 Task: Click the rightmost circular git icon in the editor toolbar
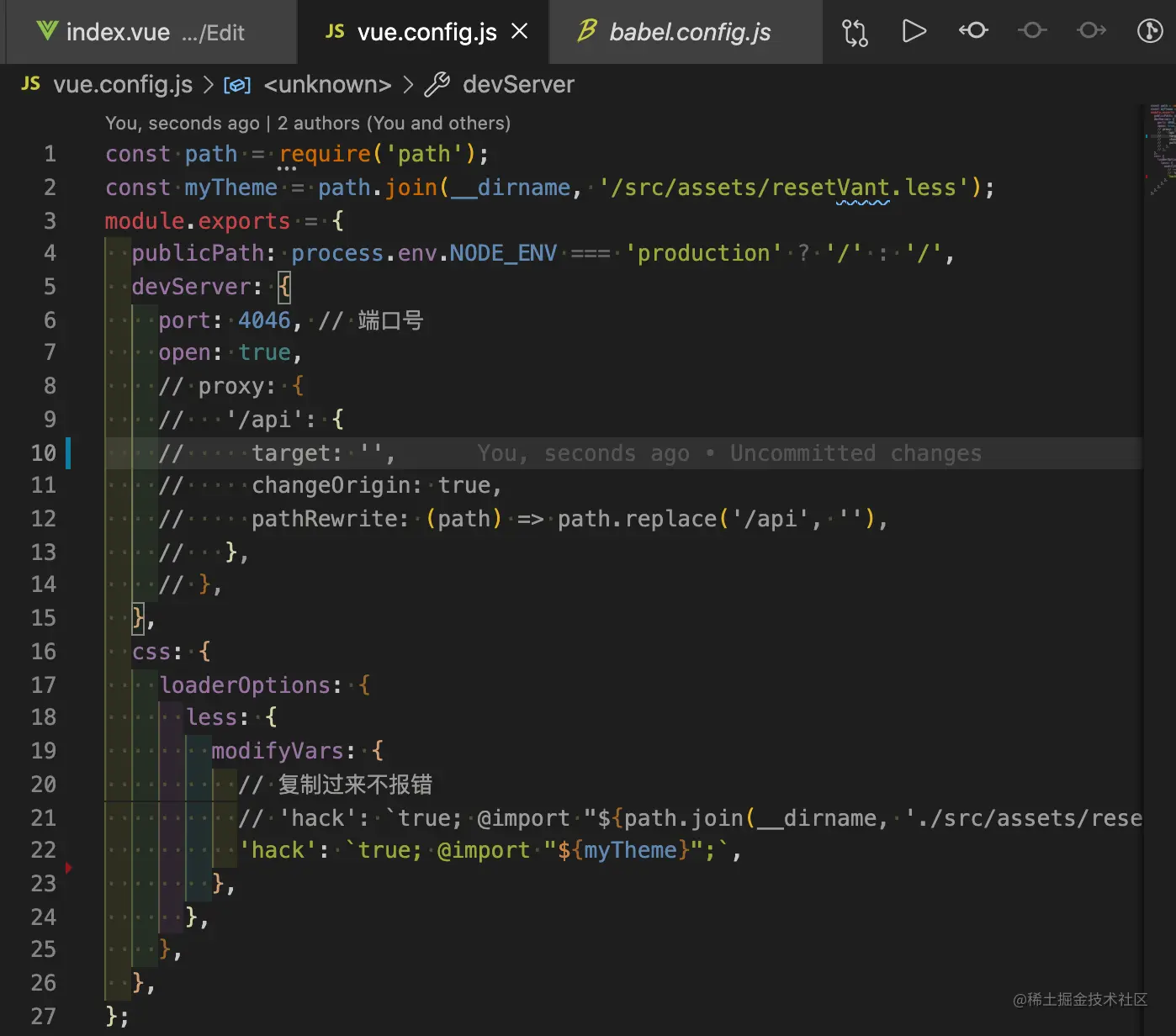coord(1150,31)
